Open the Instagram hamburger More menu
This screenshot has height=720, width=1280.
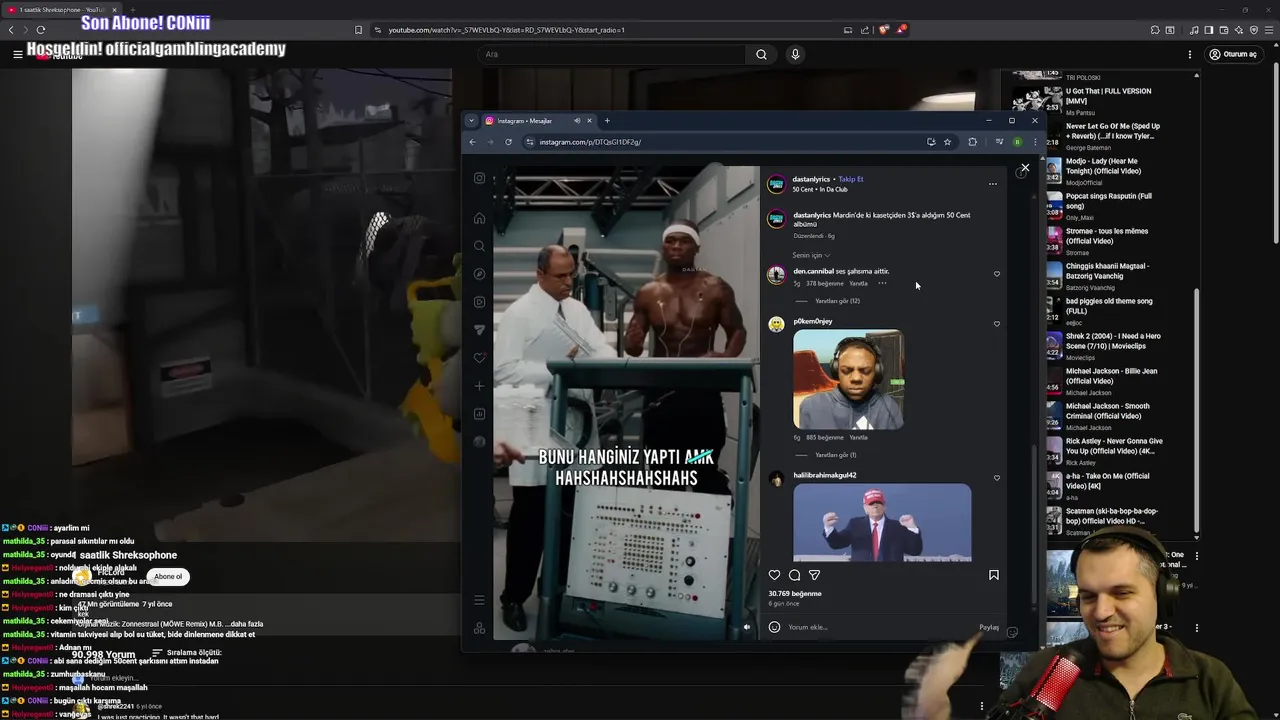(x=480, y=600)
